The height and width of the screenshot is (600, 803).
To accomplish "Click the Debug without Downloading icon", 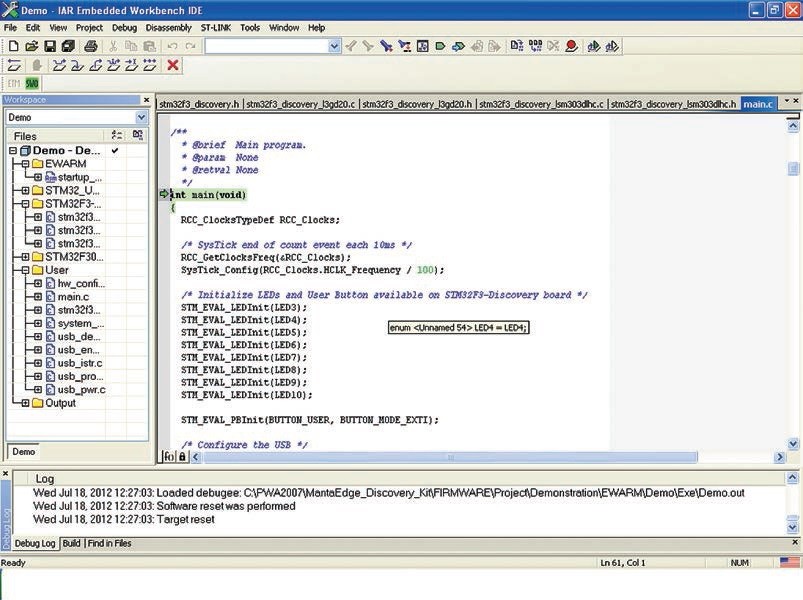I will pos(612,47).
